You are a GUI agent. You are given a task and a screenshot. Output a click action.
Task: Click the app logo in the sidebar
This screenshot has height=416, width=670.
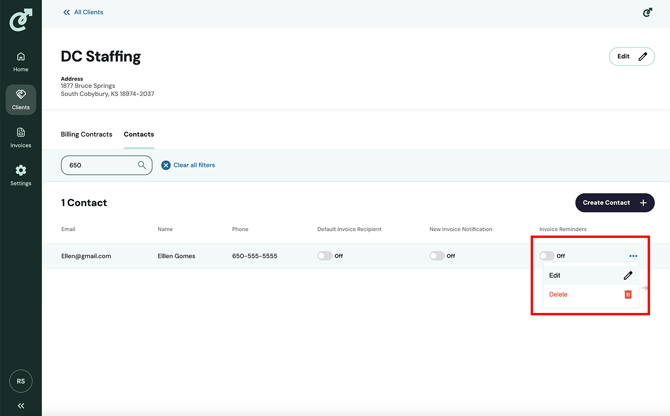pos(20,18)
